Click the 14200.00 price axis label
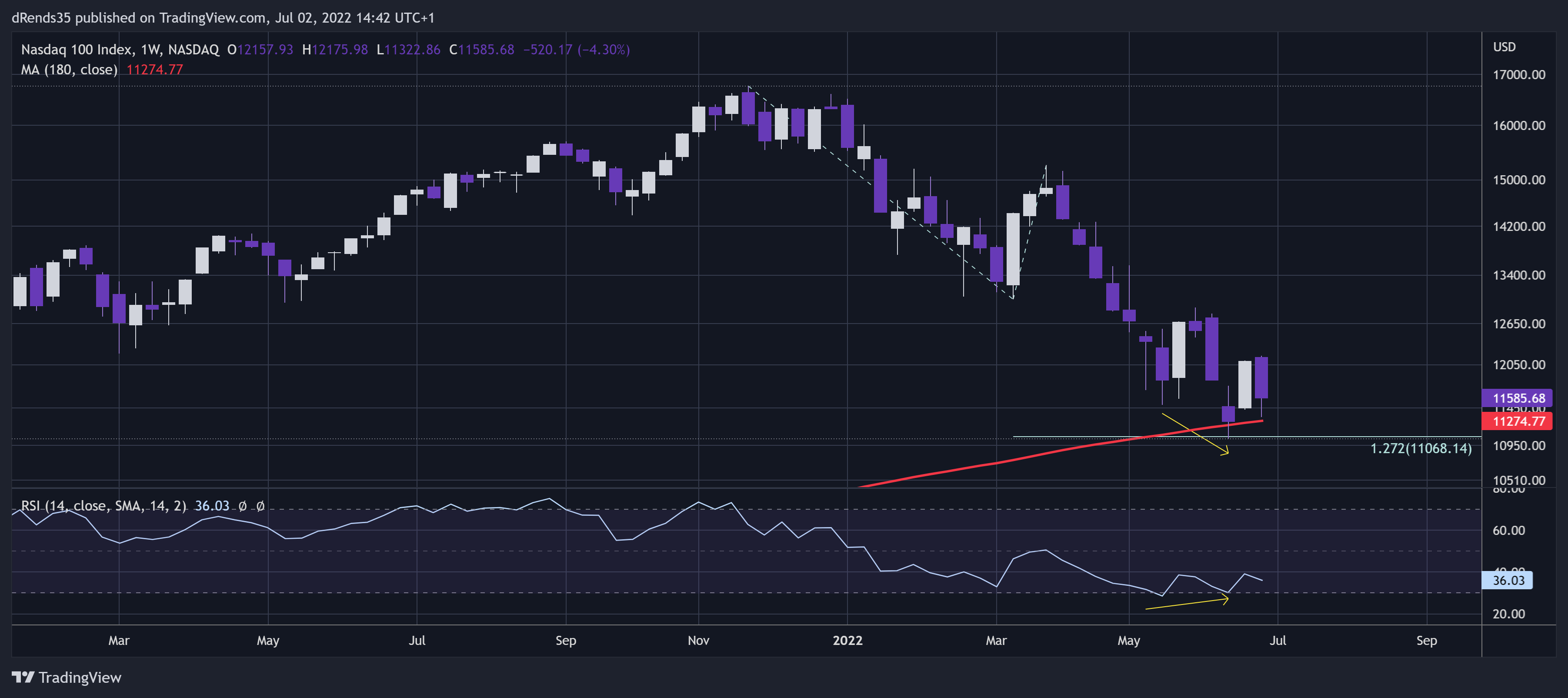 [x=1519, y=227]
